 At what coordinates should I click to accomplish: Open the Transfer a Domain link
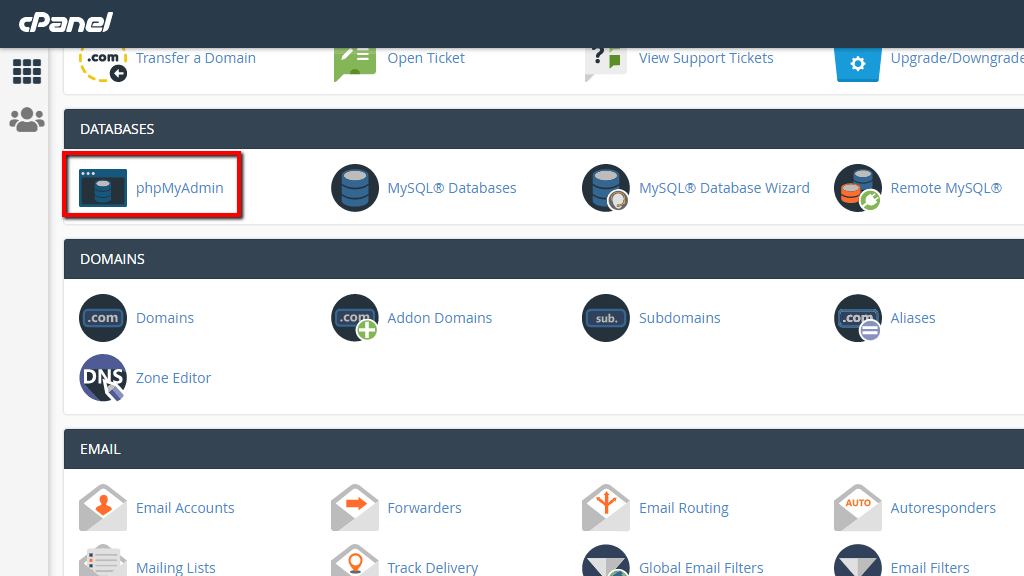196,58
